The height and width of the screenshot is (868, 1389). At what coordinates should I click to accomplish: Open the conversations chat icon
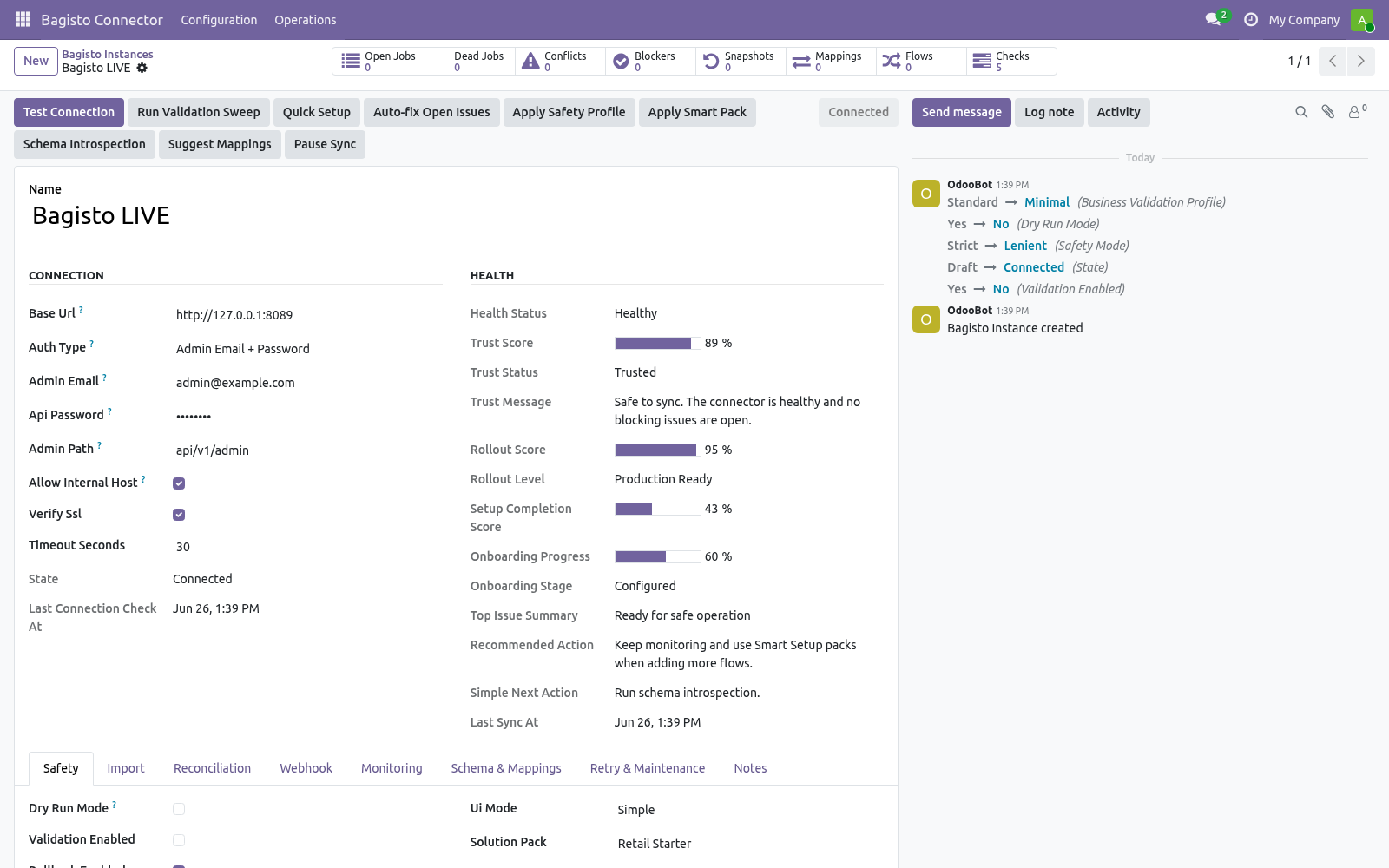[x=1213, y=19]
